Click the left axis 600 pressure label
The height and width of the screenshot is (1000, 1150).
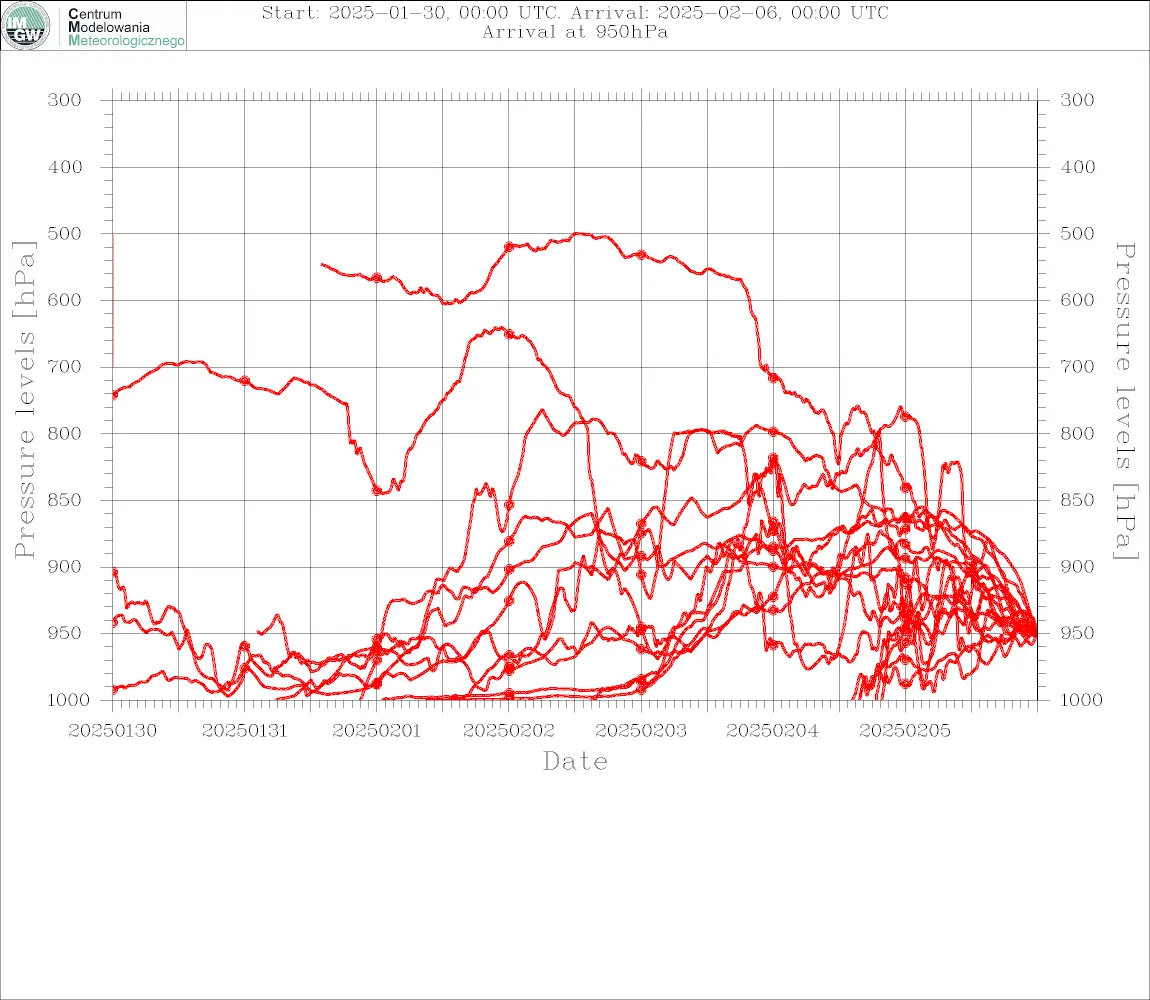coord(65,300)
